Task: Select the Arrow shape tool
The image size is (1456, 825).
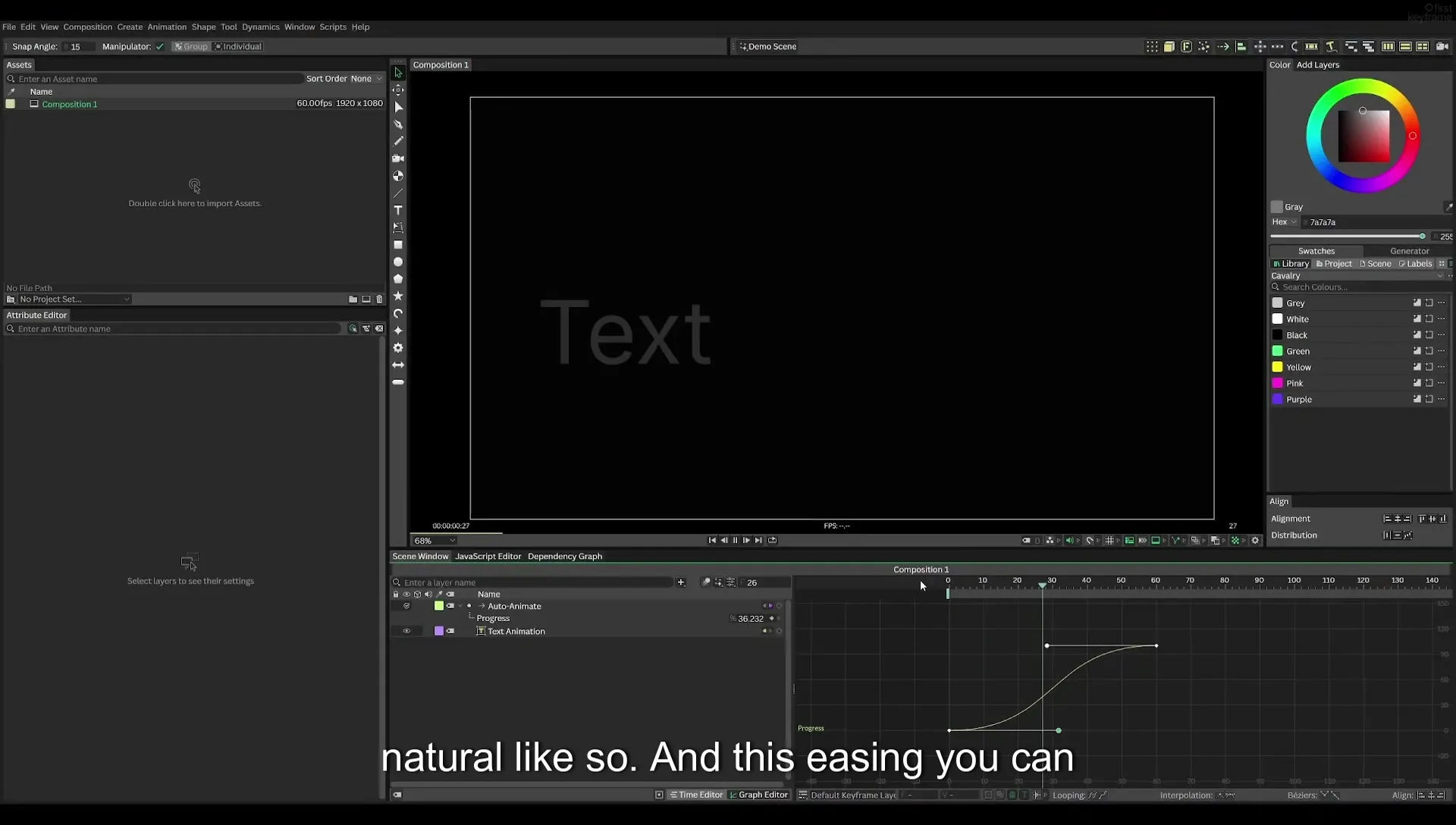Action: pyautogui.click(x=398, y=365)
